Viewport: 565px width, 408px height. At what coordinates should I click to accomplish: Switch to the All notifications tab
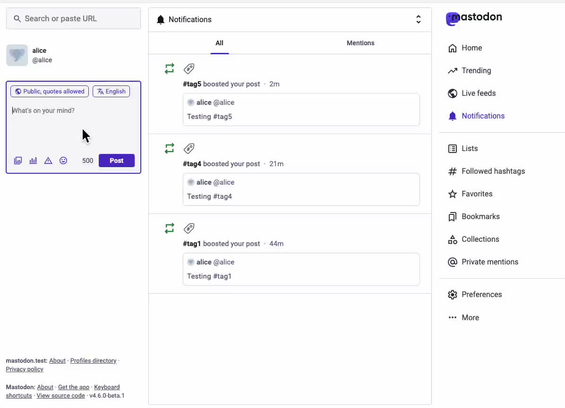click(x=219, y=43)
